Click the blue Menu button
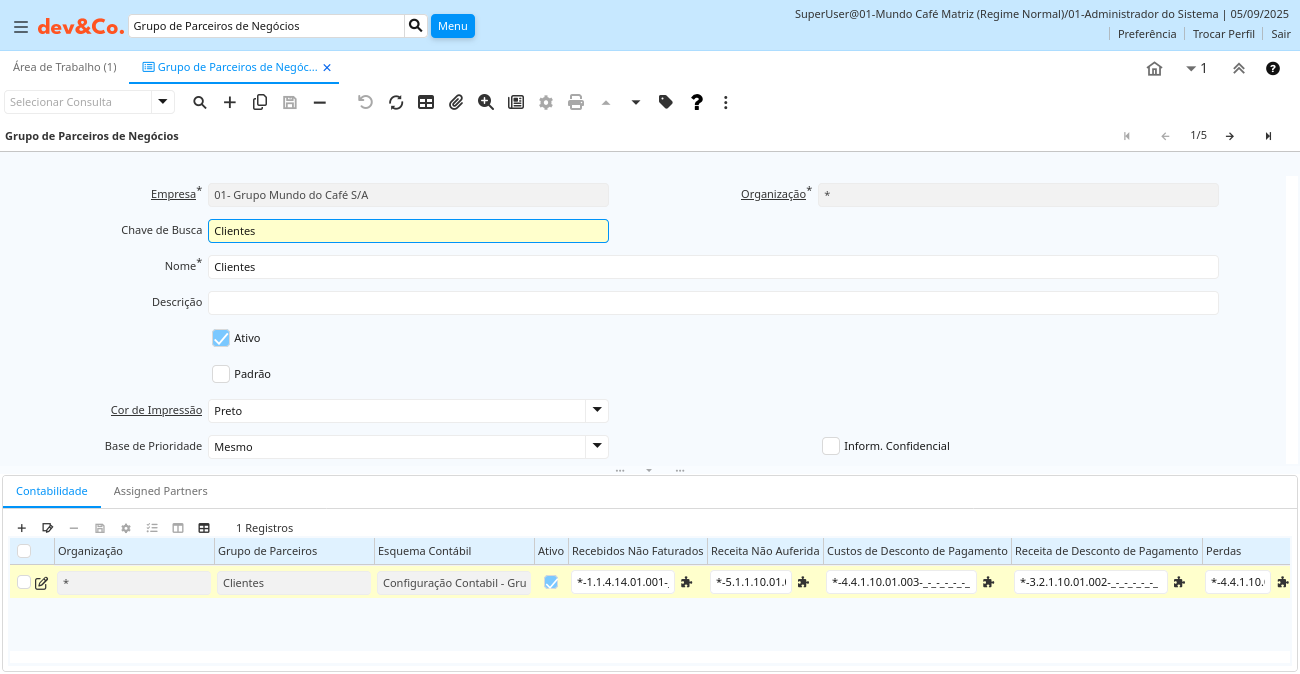The height and width of the screenshot is (674, 1300). tap(452, 26)
